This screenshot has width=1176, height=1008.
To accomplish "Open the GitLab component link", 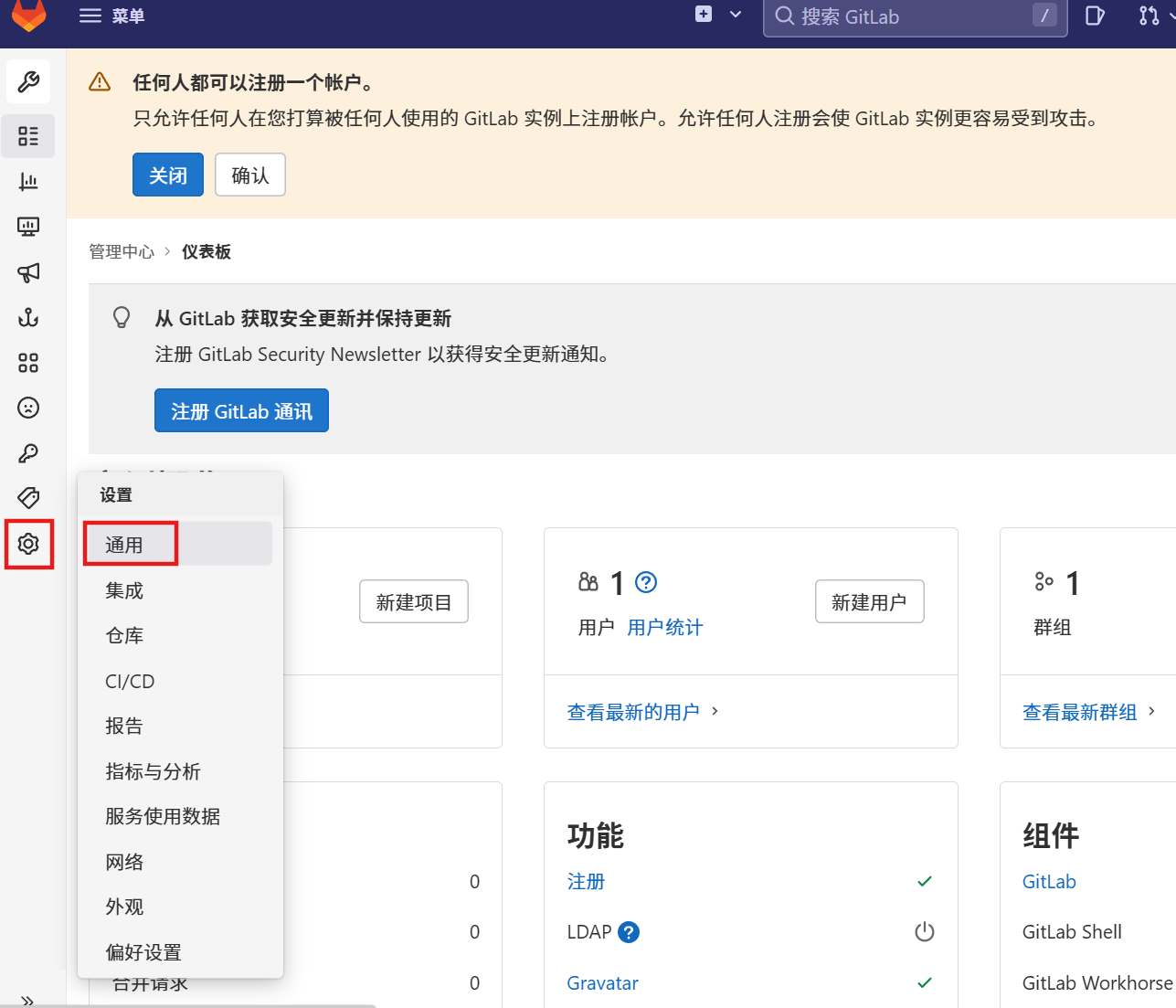I will [1049, 882].
